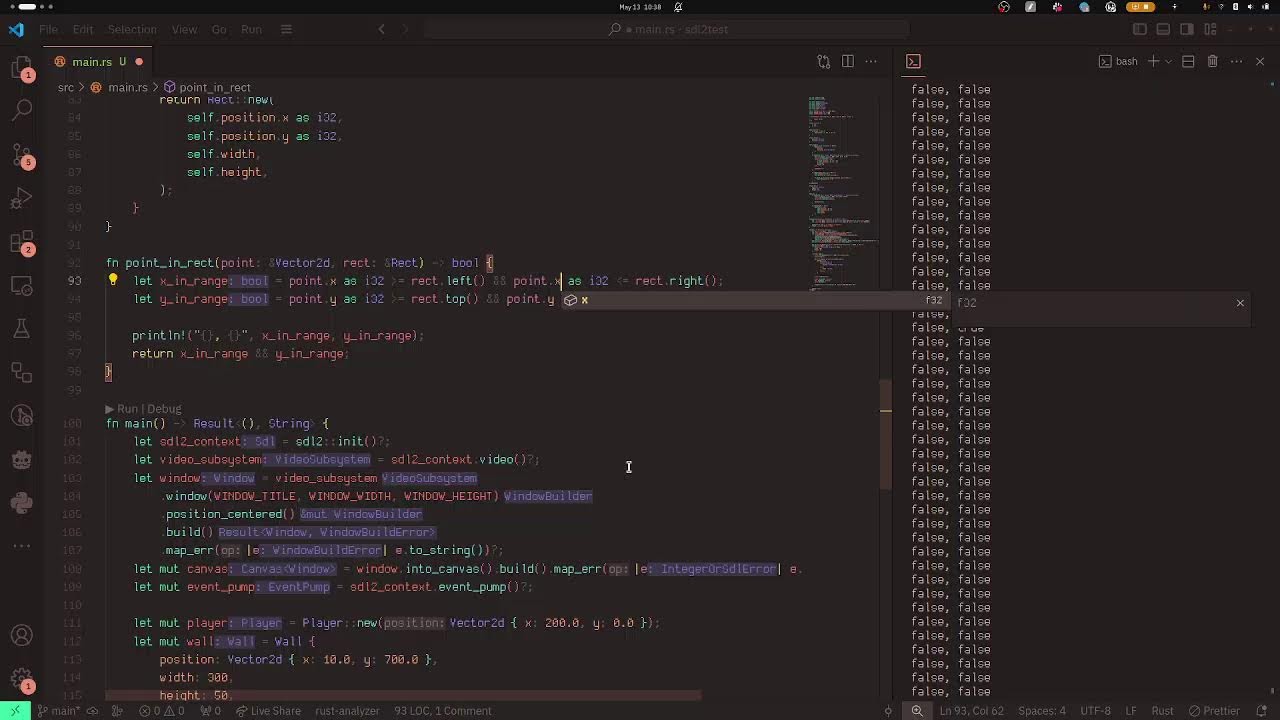The image size is (1280, 720).
Task: Select the main.rs editor tab
Action: click(98, 61)
